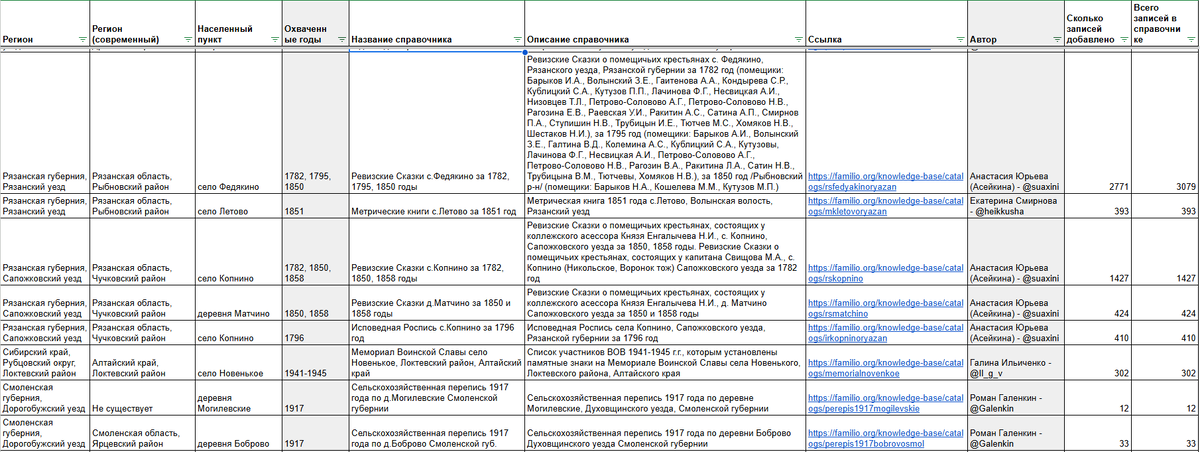Select the years cell 1782, 1850, 1858

pos(314,252)
